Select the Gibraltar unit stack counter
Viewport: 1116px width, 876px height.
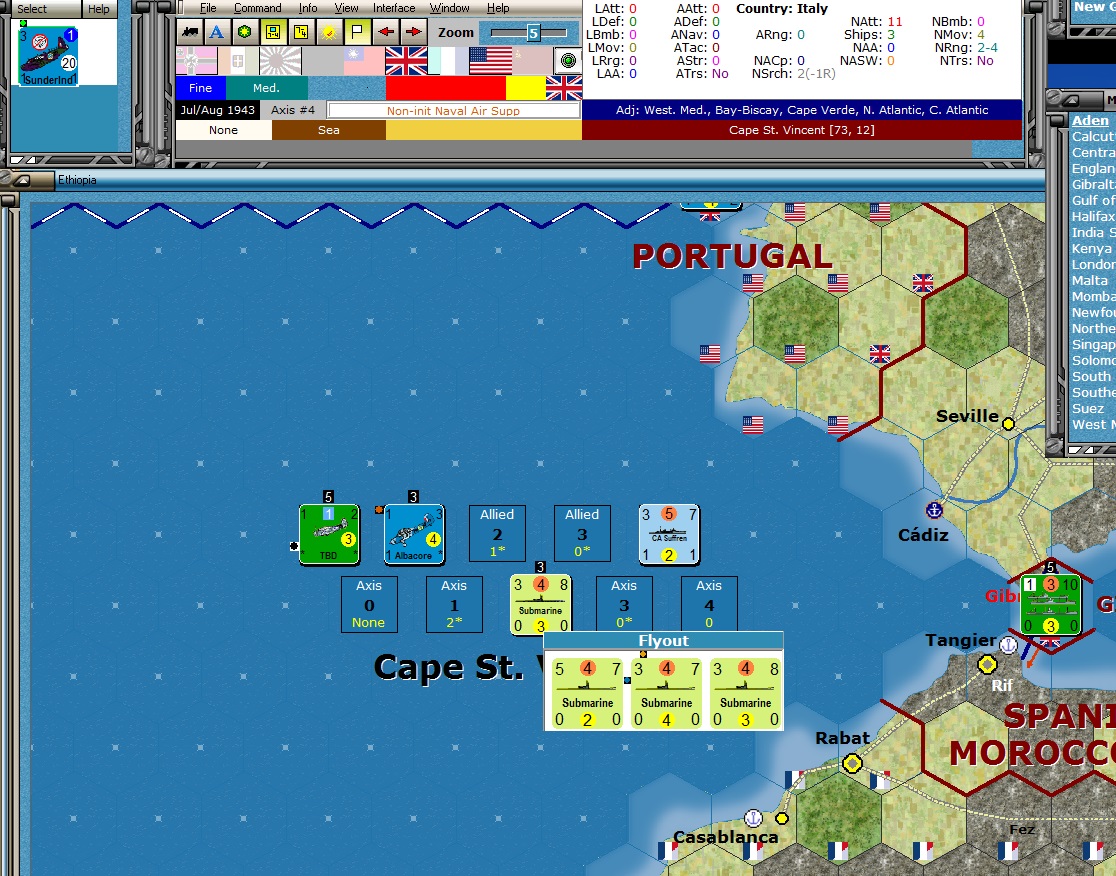(x=1051, y=605)
